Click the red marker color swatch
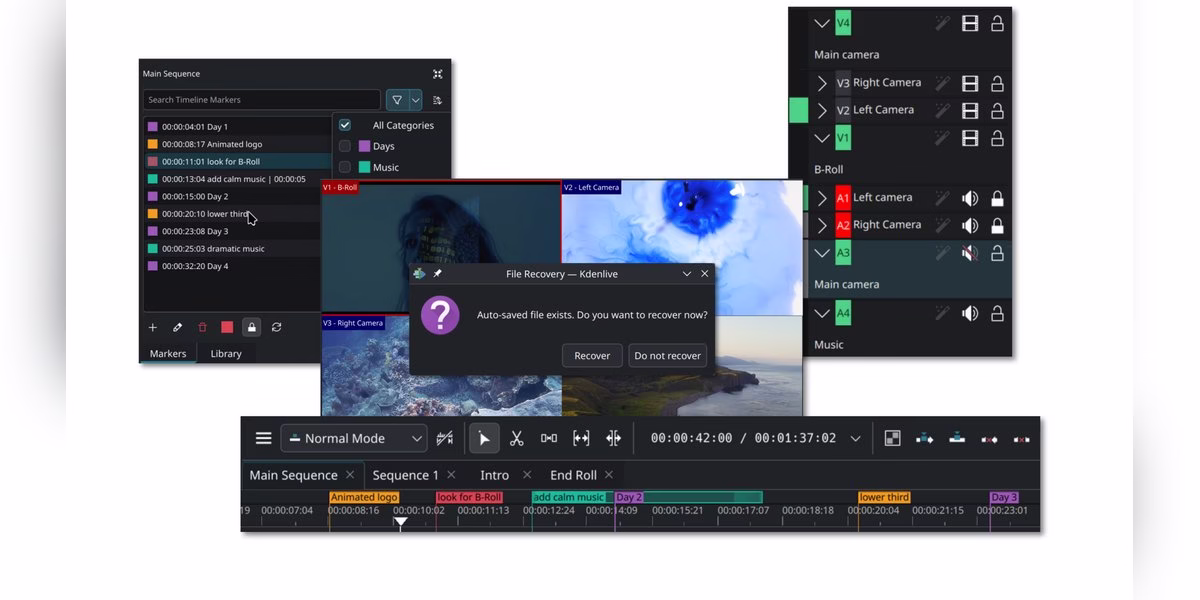 pyautogui.click(x=227, y=327)
